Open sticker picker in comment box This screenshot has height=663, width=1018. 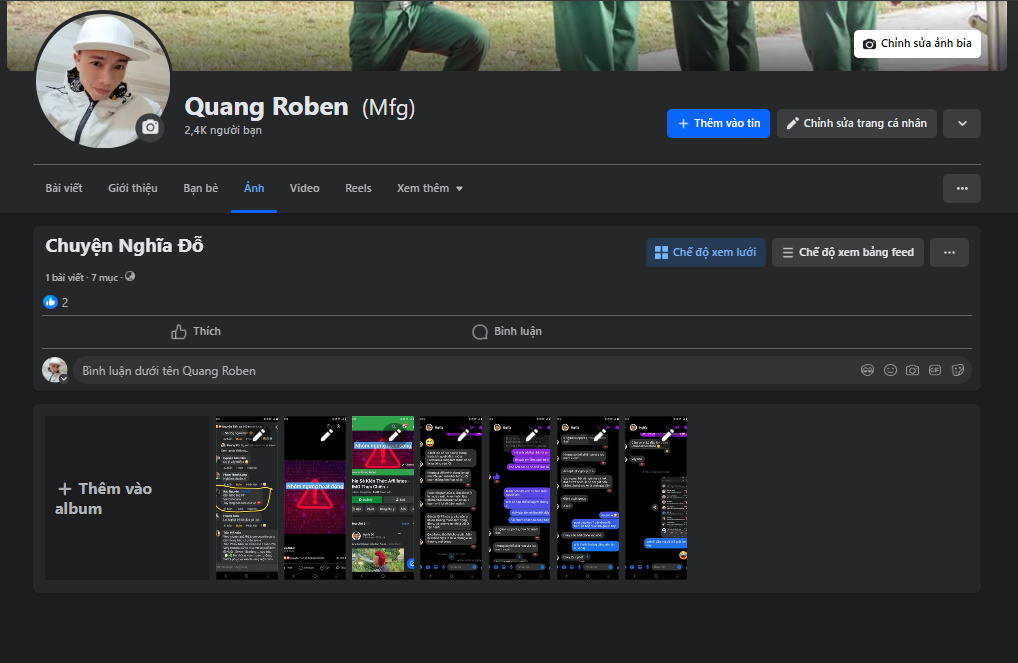957,370
